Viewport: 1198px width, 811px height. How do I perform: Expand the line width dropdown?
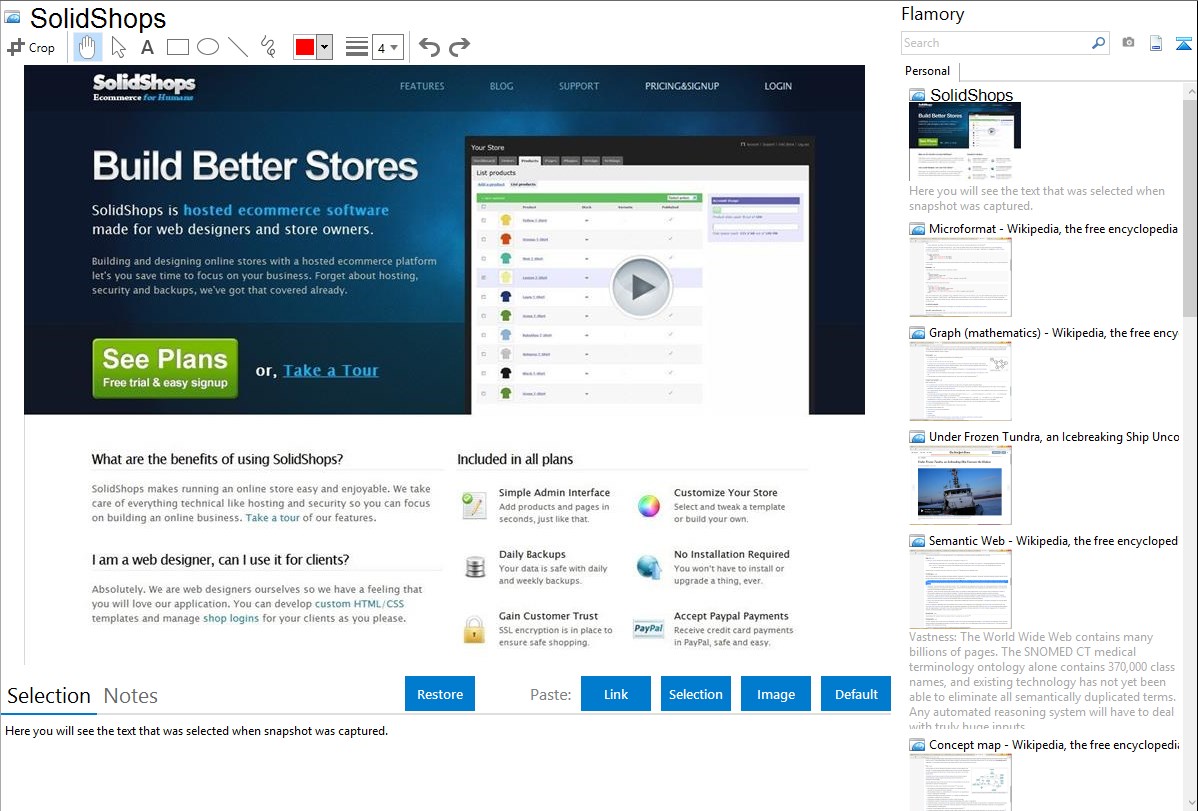395,47
